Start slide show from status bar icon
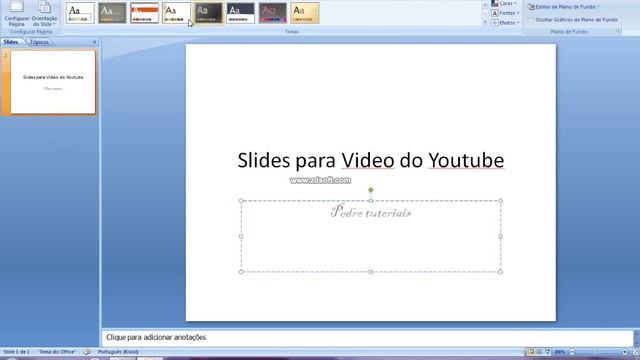 click(548, 352)
